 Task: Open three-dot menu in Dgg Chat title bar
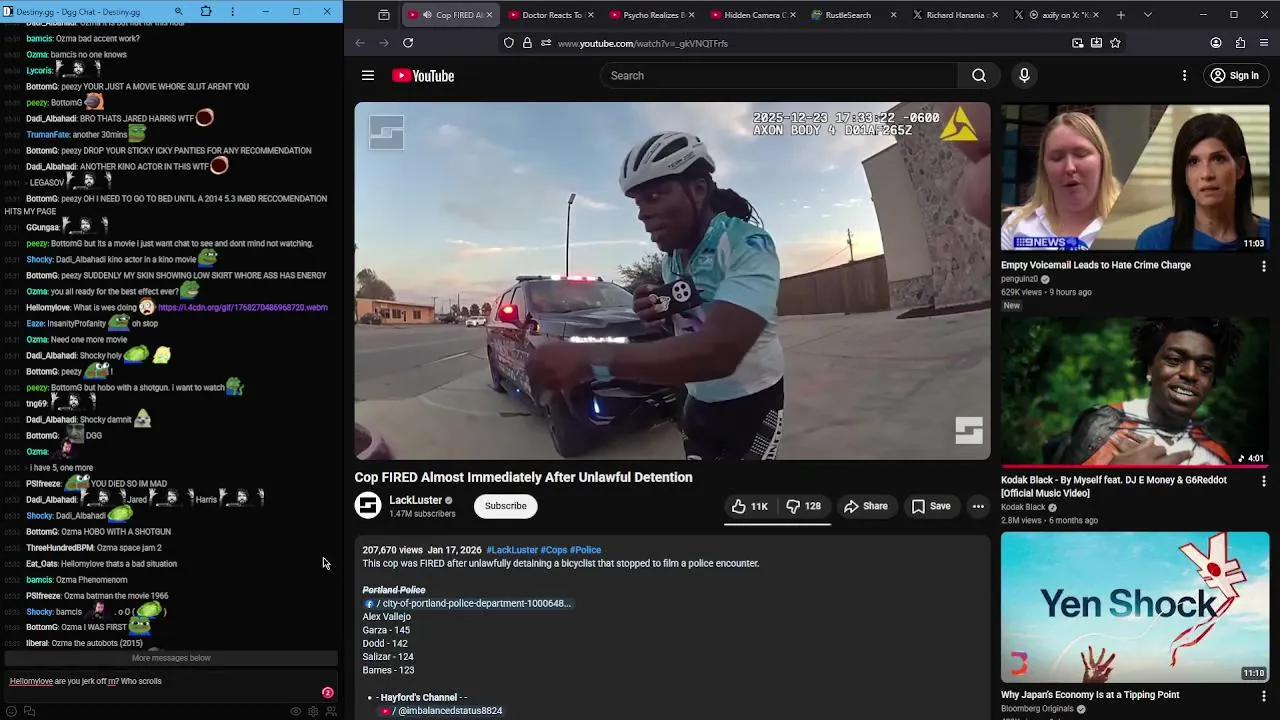(x=232, y=12)
